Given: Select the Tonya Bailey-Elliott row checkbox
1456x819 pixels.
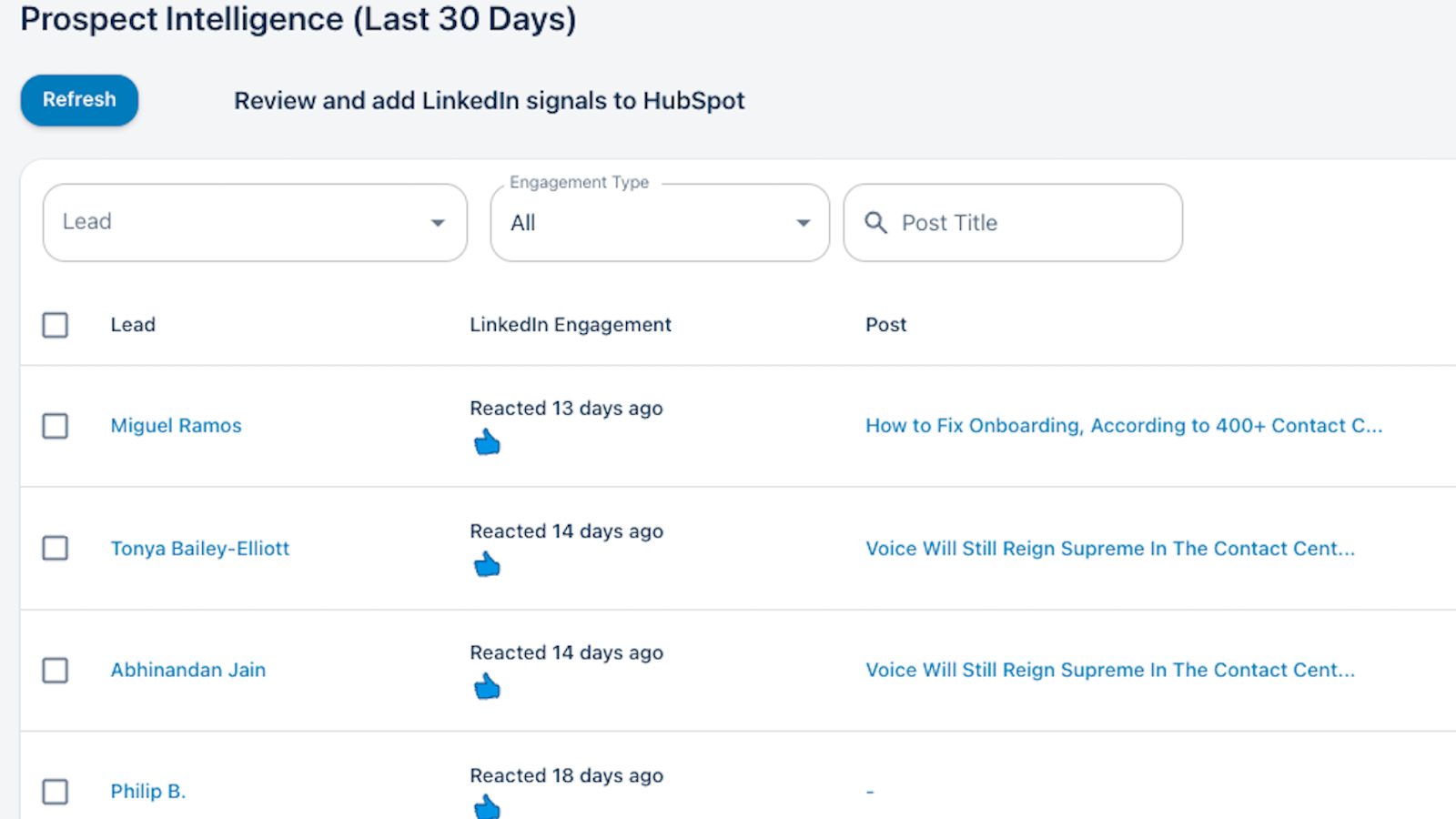Looking at the screenshot, I should (x=56, y=548).
